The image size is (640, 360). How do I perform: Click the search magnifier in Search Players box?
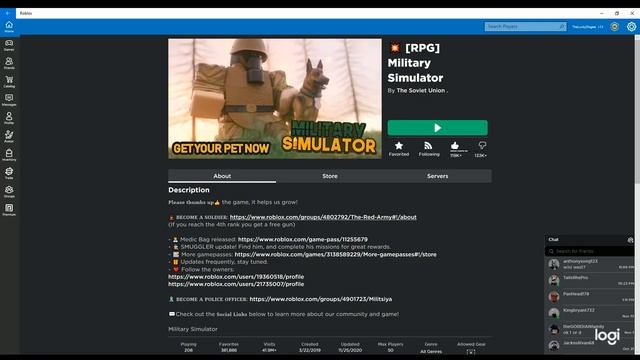coord(562,27)
